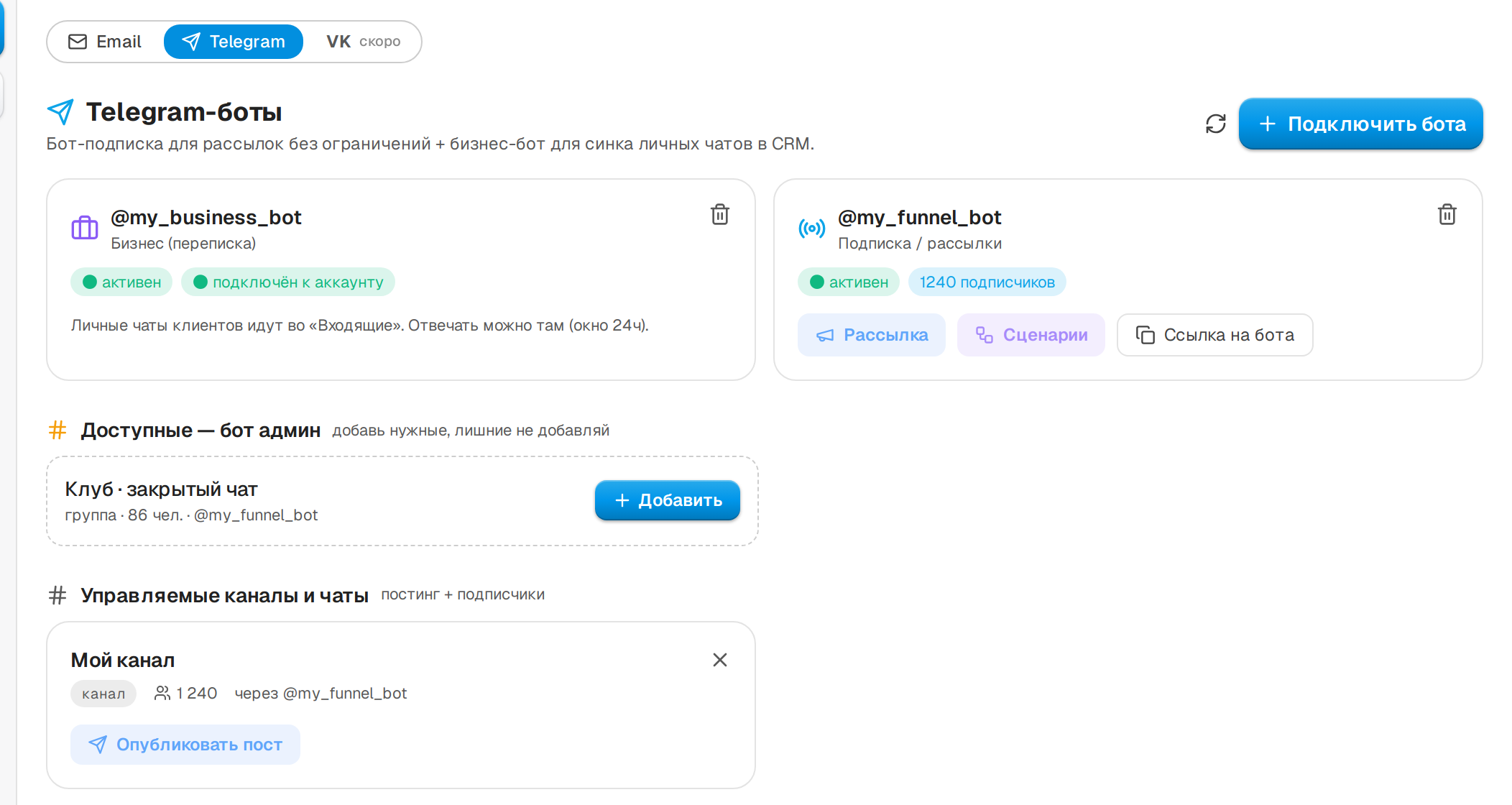Viewport: 1512px width, 805px height.
Task: Click the orange hash icon near Доступные
Action: [x=57, y=430]
